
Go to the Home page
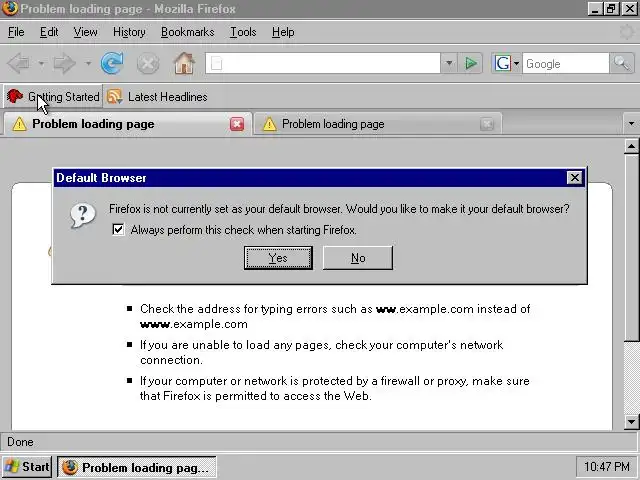[x=184, y=63]
